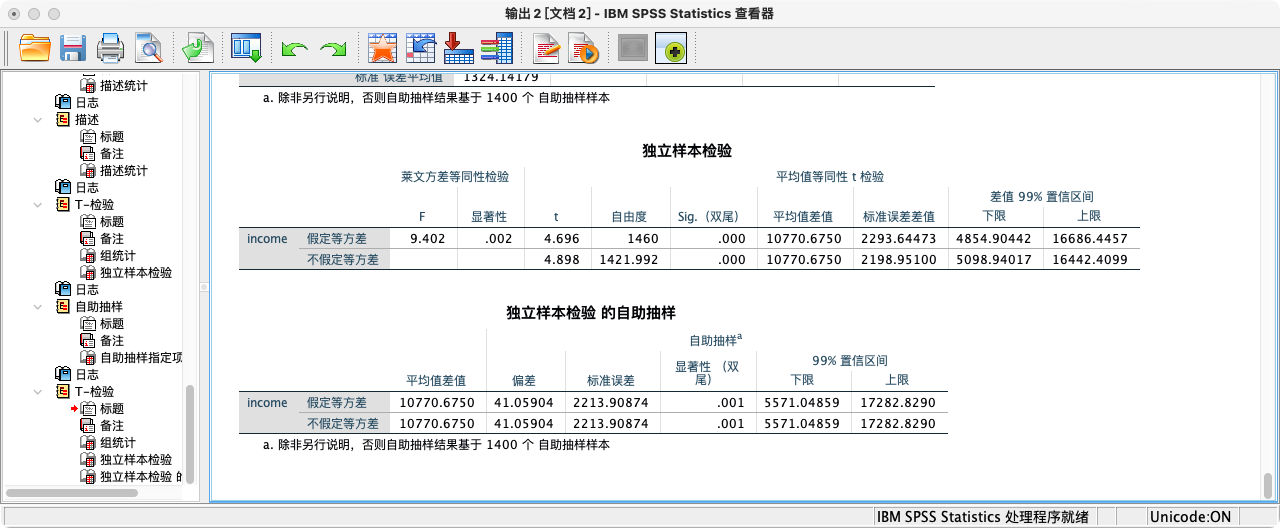This screenshot has height=528, width=1280.
Task: Select the bottom-most 独立样本检验 outline item
Action: pos(140,476)
